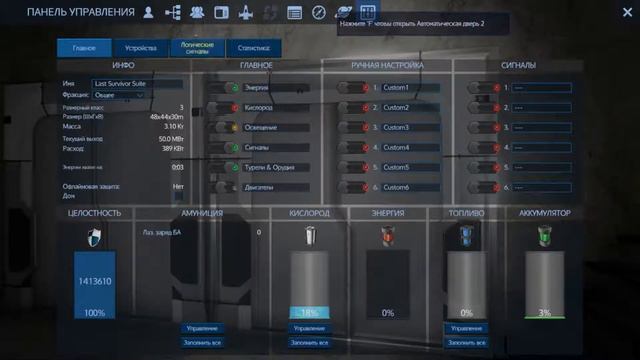Click the oxygen 18% level bar
This screenshot has height=360, width=640.
(x=309, y=285)
